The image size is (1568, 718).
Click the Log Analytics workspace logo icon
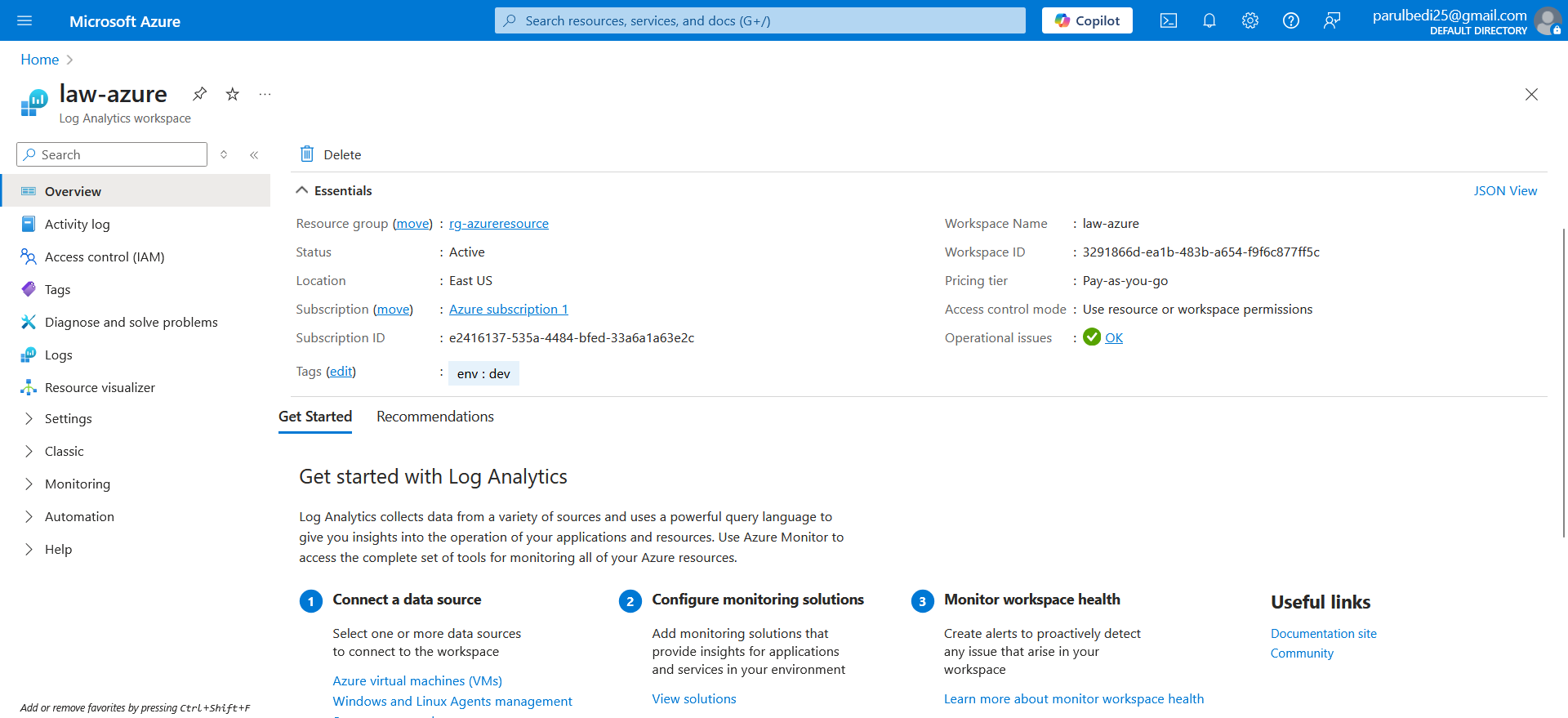click(33, 104)
